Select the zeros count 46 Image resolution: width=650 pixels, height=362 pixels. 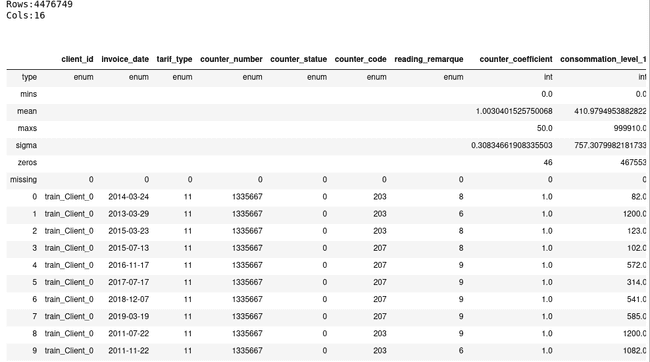[x=548, y=163]
